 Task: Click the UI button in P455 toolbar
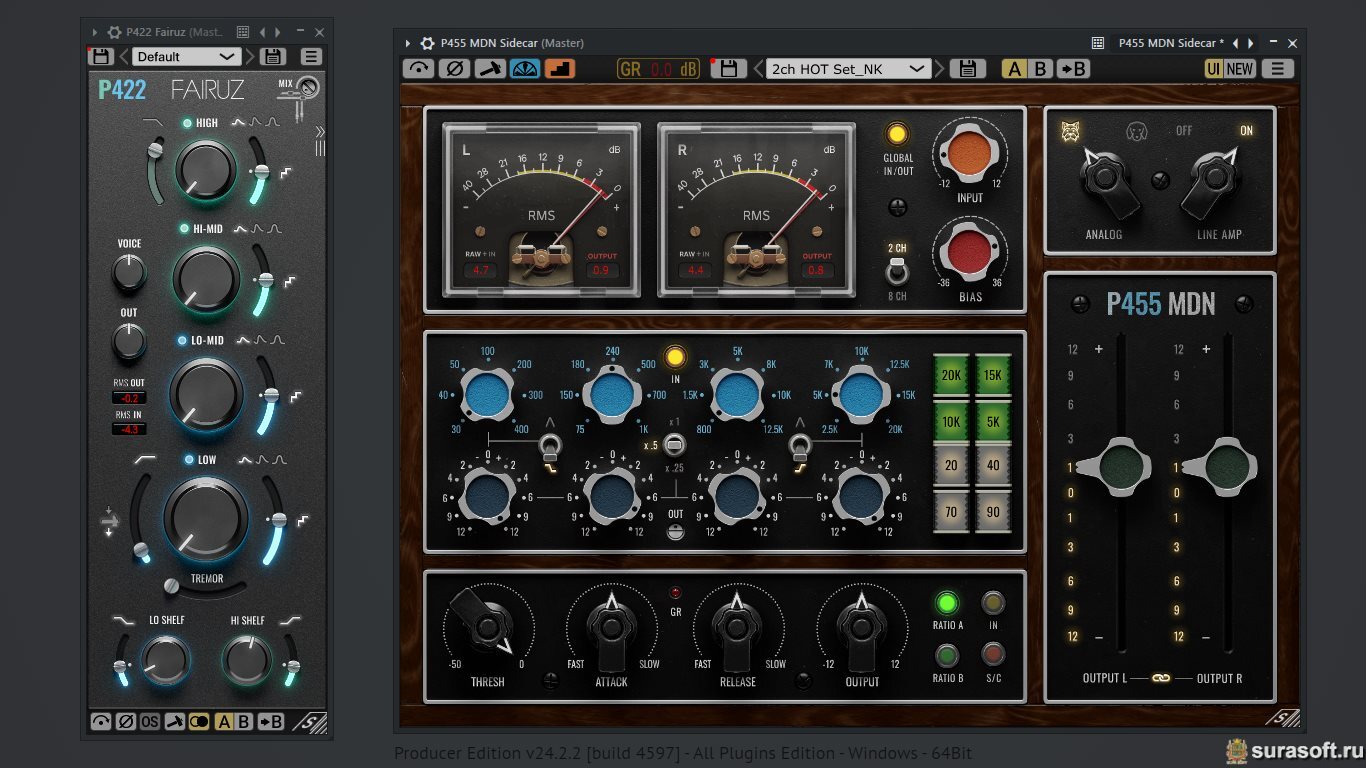coord(1213,69)
